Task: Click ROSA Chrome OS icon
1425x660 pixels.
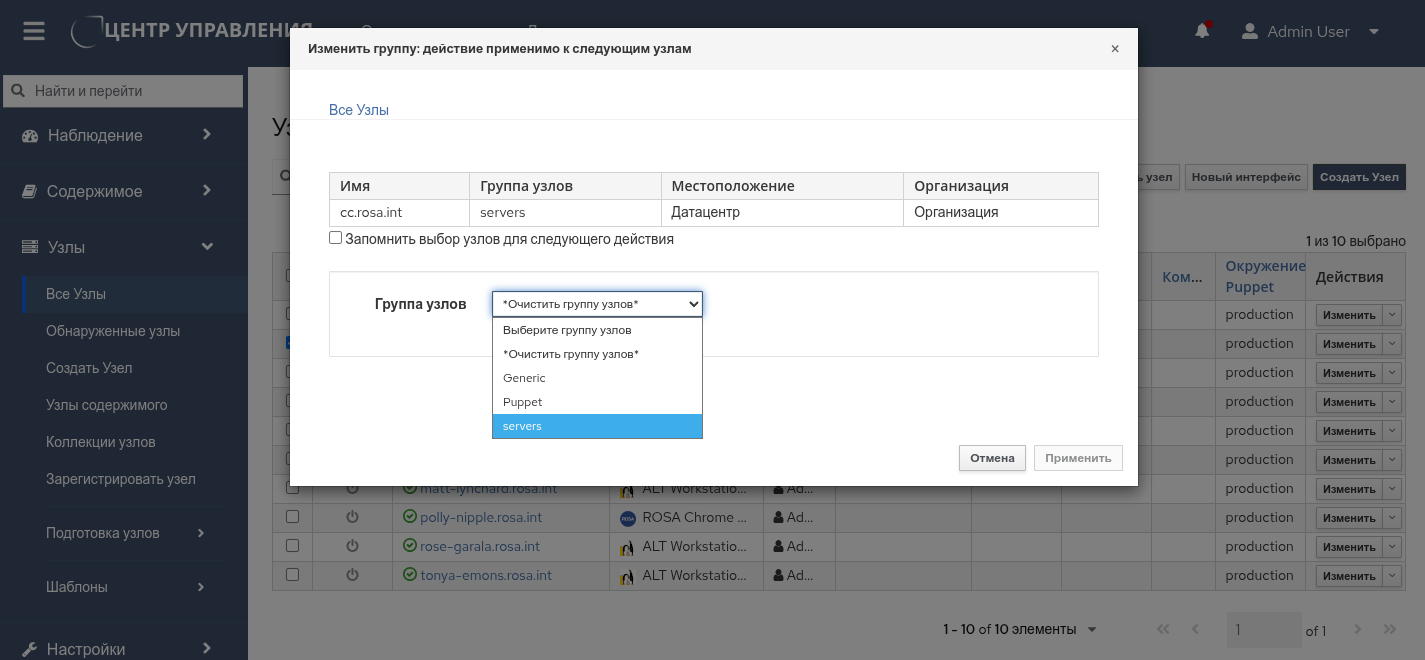Action: [628, 518]
